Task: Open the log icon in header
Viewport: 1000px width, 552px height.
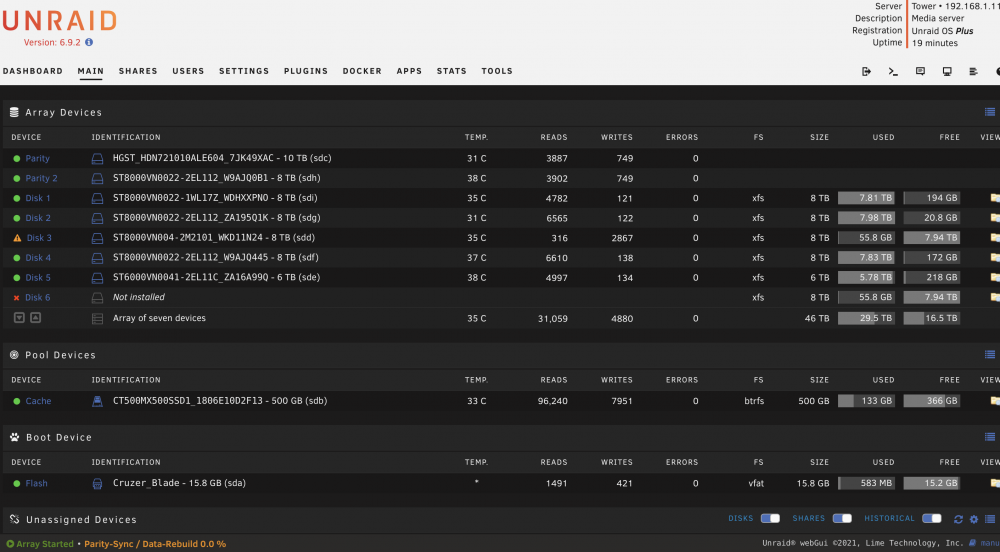Action: pyautogui.click(x=973, y=71)
